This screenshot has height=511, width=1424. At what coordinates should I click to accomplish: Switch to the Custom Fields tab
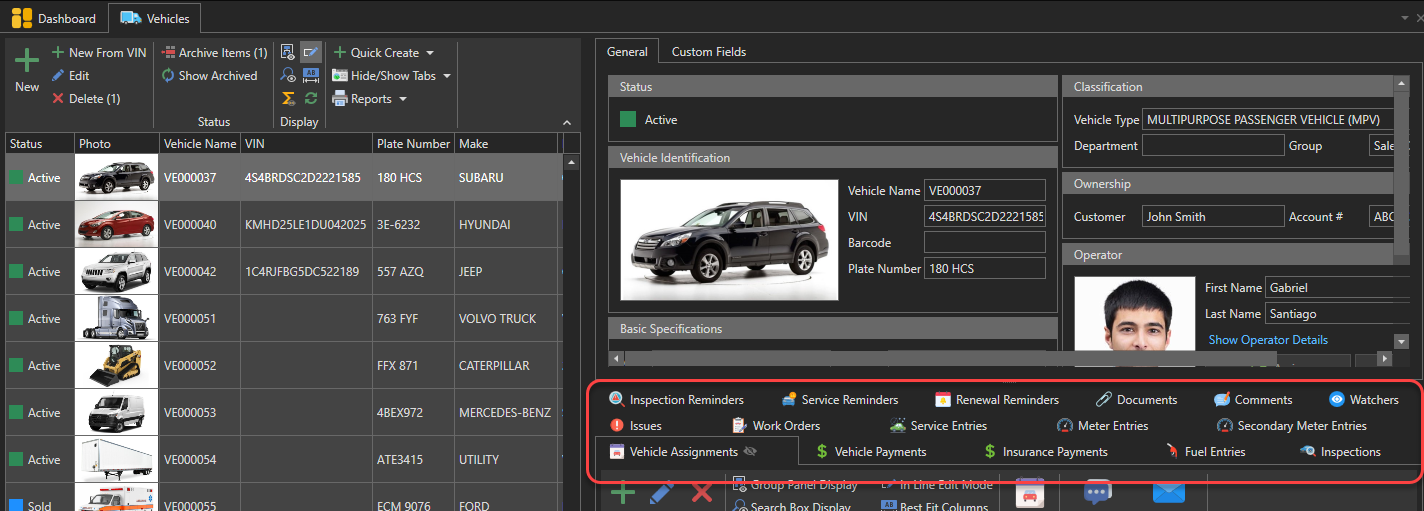click(708, 51)
